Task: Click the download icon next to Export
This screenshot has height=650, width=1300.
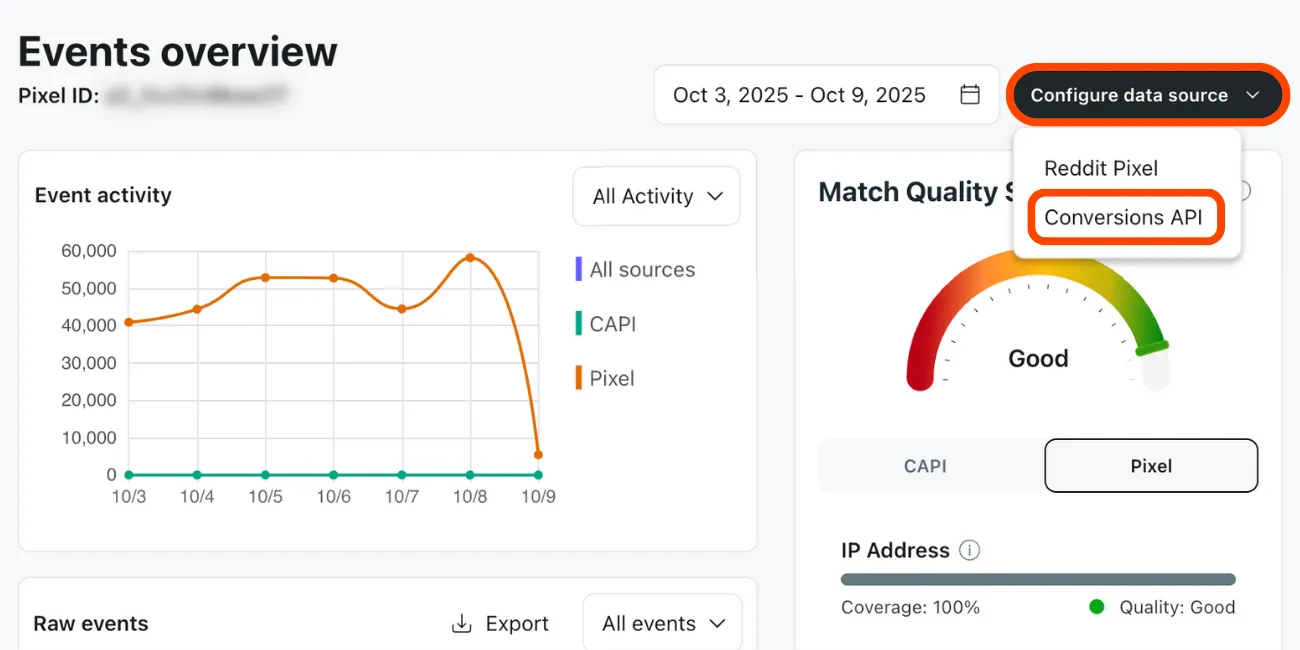Action: (460, 622)
